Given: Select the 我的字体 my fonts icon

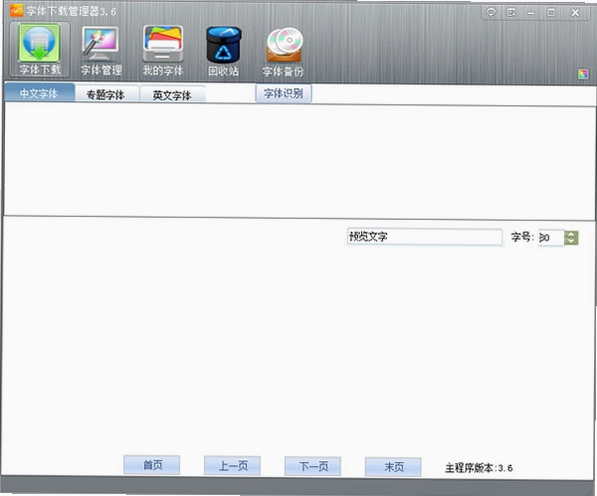Looking at the screenshot, I should click(x=163, y=51).
